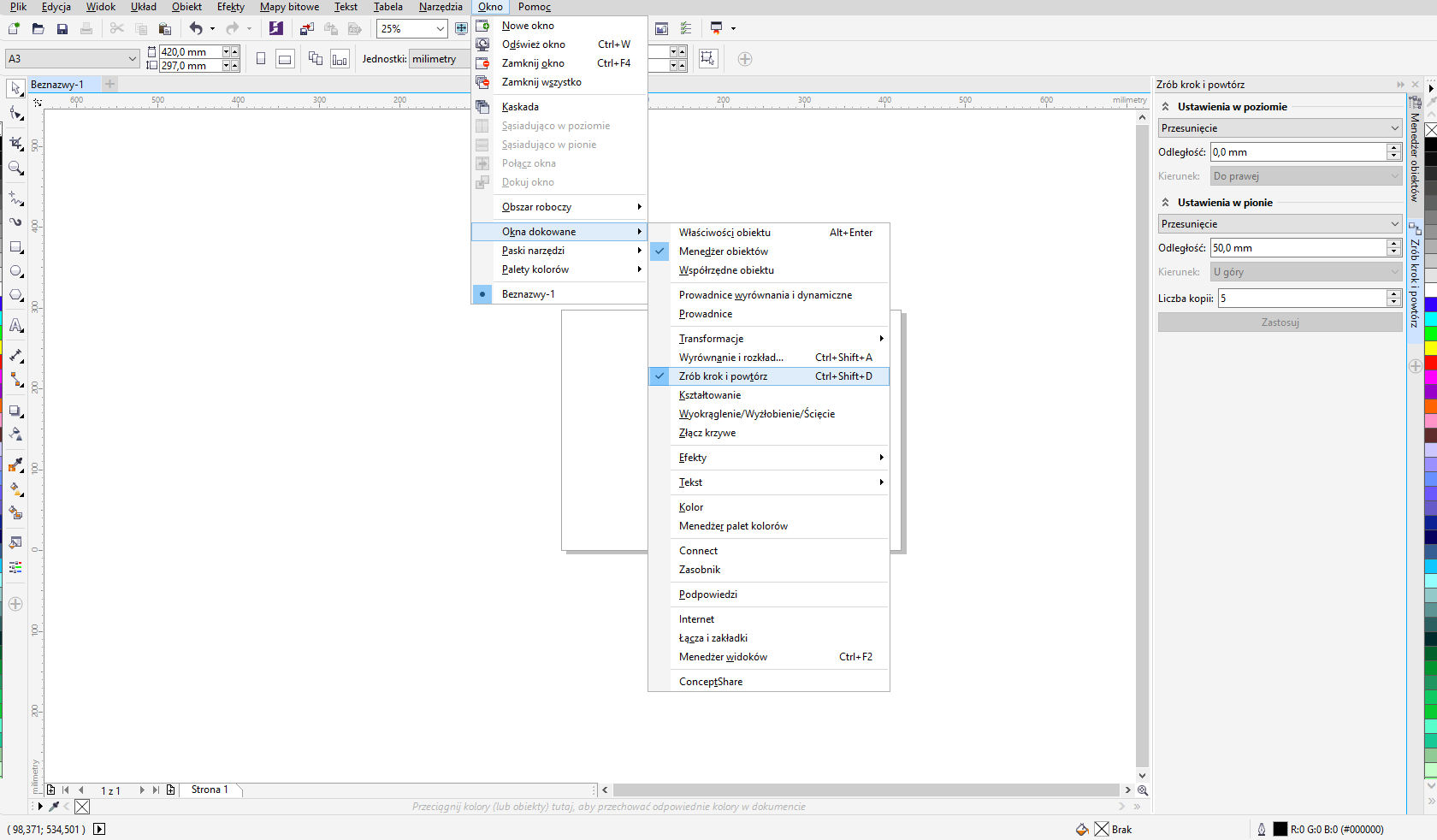Click the Save floppy disk icon

click(62, 29)
